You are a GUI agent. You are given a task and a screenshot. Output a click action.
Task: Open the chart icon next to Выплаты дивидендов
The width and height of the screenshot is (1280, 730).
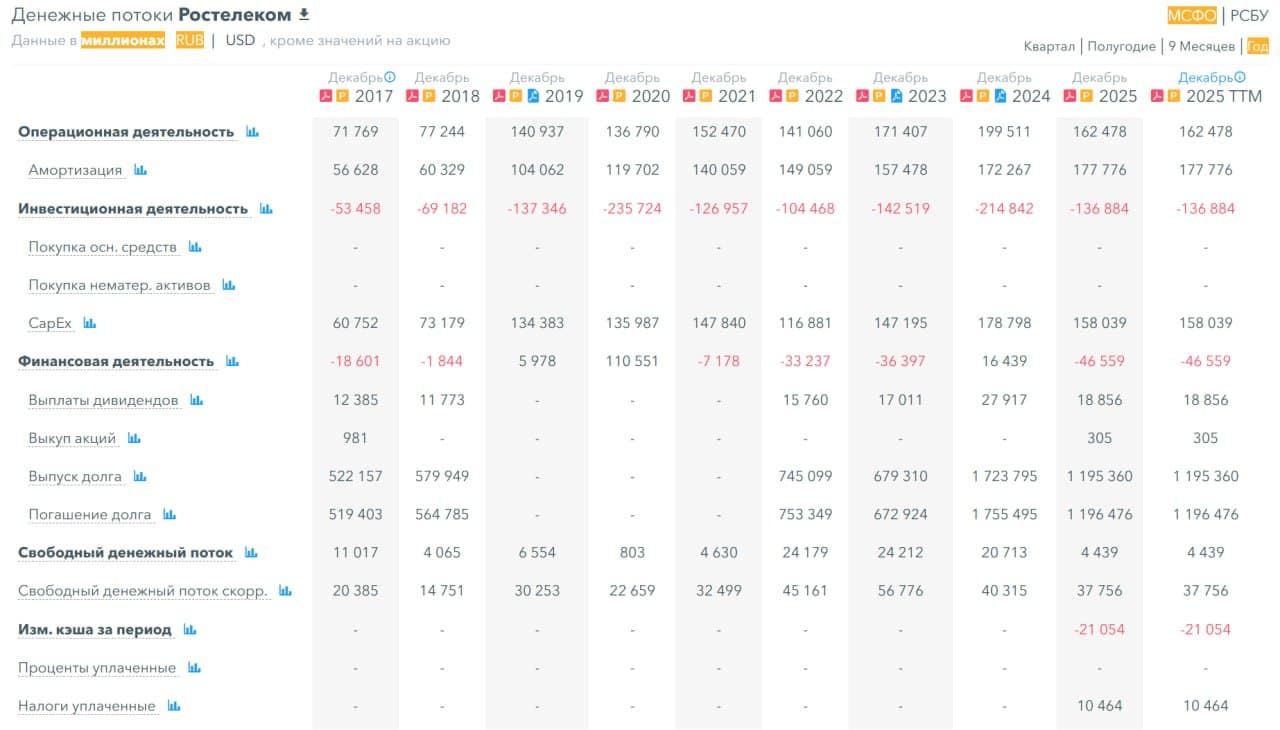(196, 400)
